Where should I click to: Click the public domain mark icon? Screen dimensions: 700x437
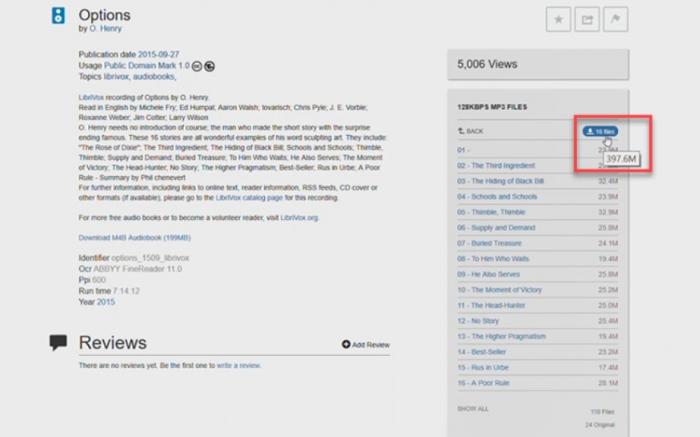[209, 67]
